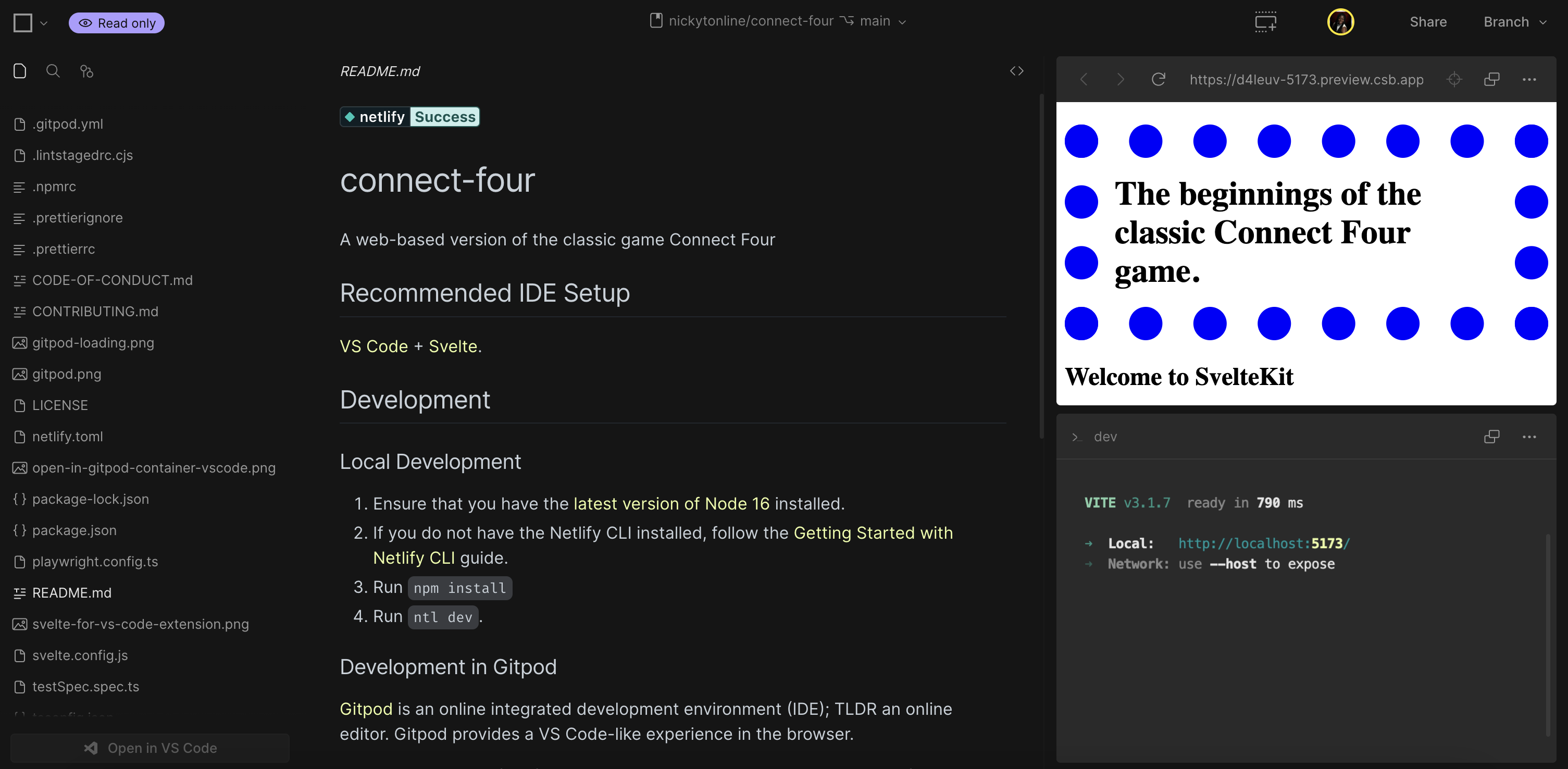Open the Search sidebar icon
Viewport: 1568px width, 769px height.
[53, 71]
